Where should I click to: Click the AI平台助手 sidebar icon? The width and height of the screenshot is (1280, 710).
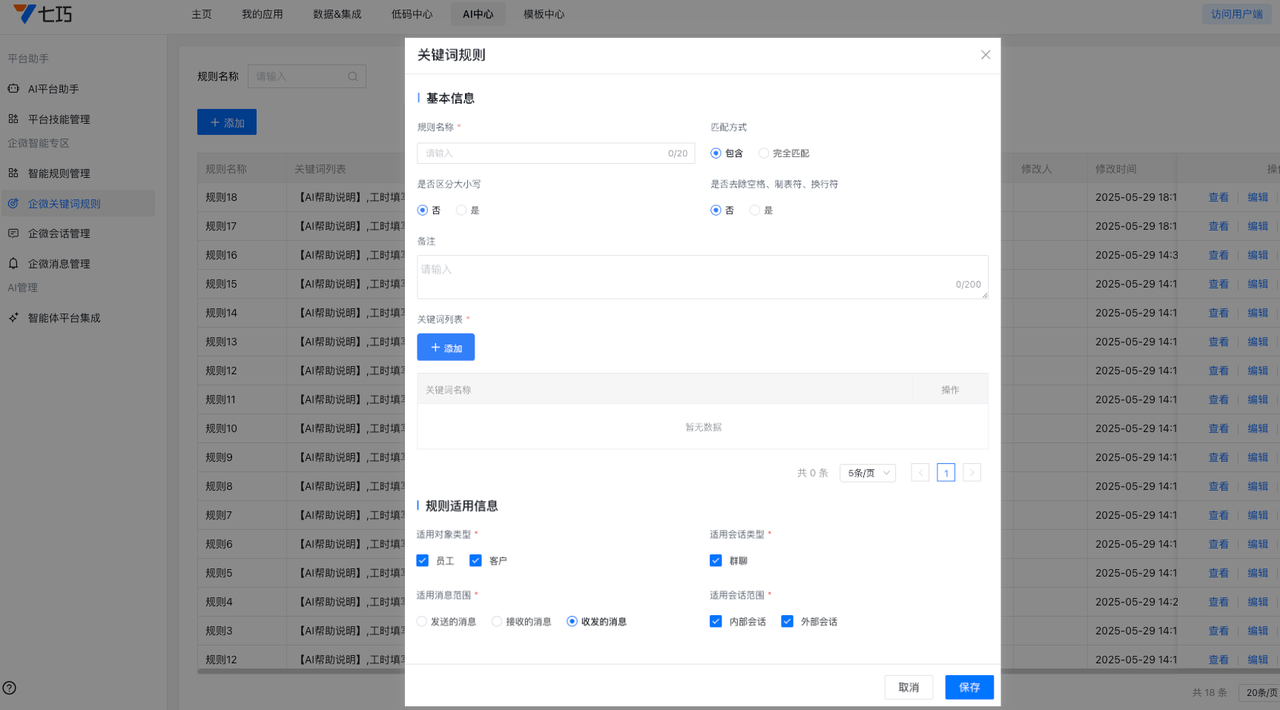pyautogui.click(x=13, y=89)
